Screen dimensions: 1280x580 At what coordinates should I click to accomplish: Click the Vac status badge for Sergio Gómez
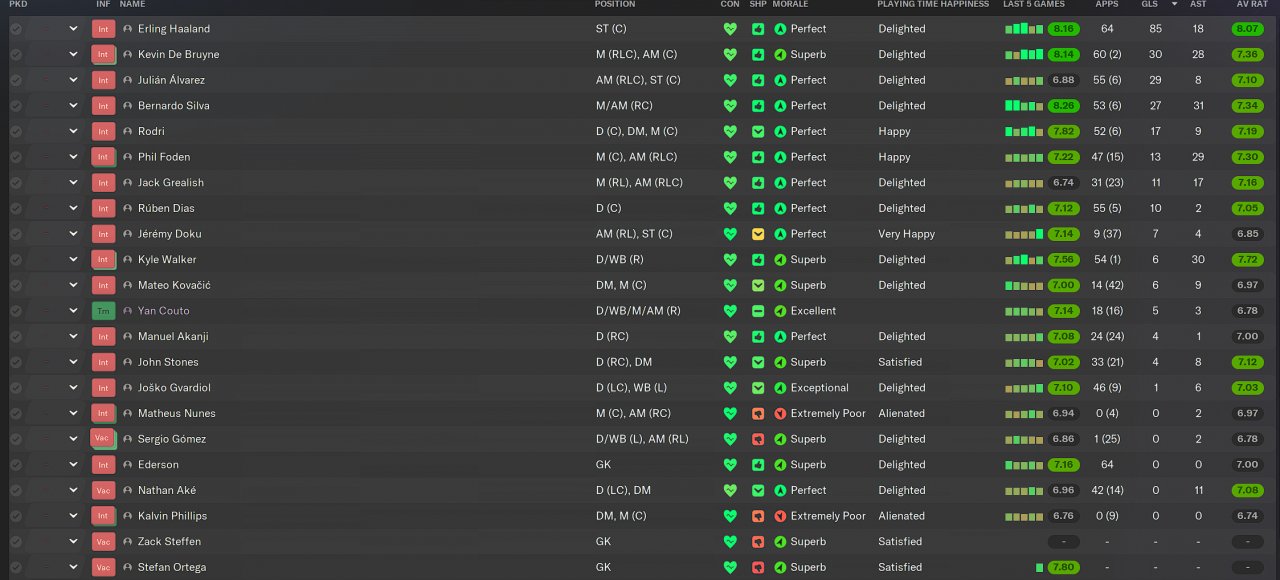(x=103, y=439)
